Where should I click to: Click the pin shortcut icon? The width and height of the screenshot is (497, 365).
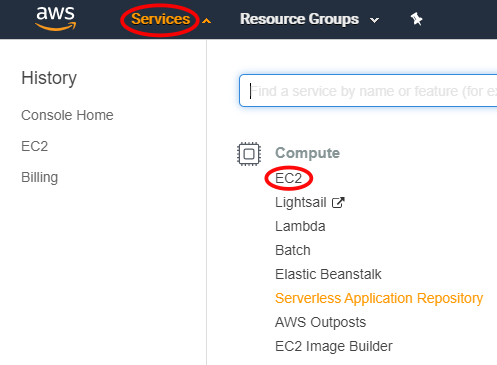(416, 19)
